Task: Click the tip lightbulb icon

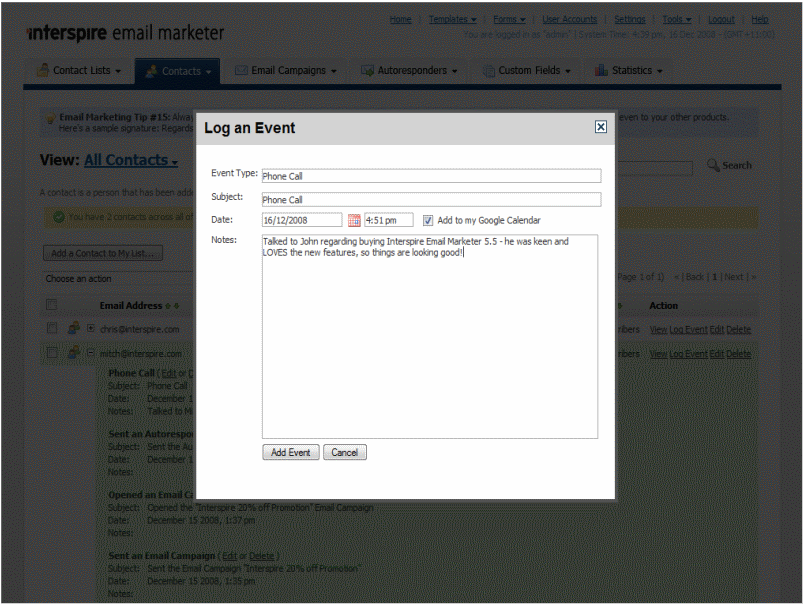Action: coord(50,119)
